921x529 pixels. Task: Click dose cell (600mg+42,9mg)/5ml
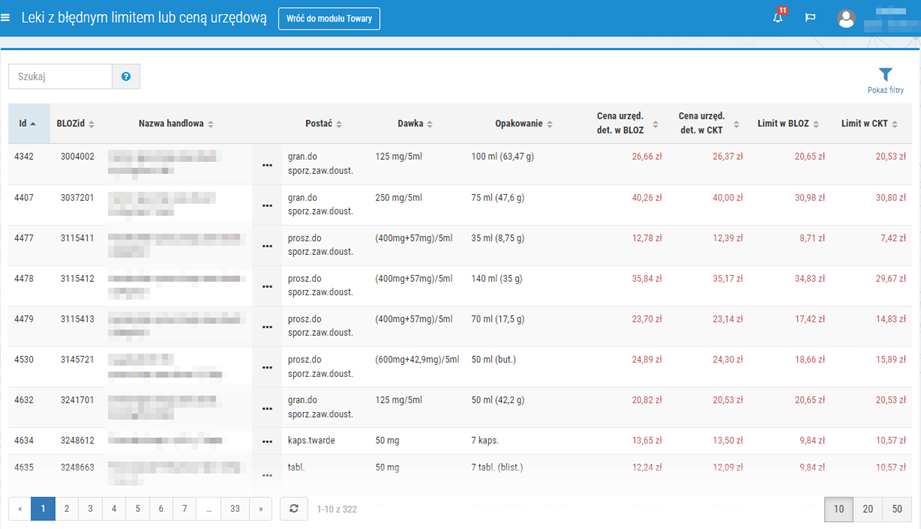coord(417,359)
